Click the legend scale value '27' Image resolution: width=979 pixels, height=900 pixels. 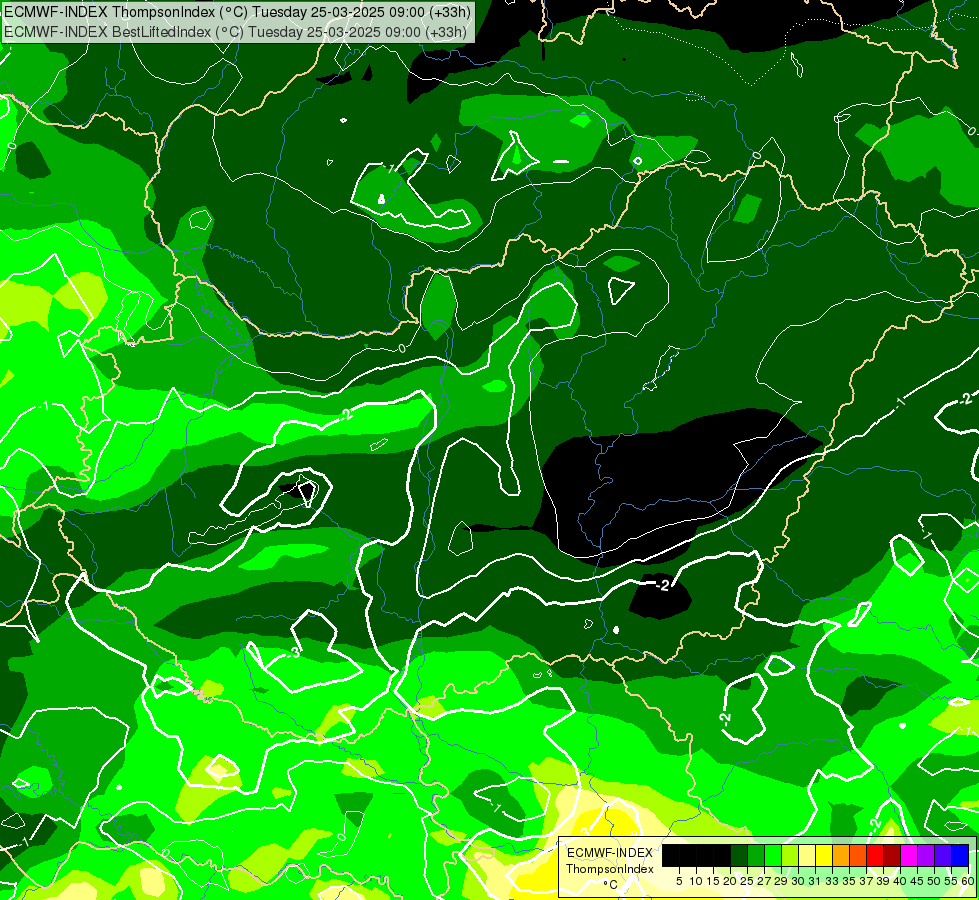764,881
